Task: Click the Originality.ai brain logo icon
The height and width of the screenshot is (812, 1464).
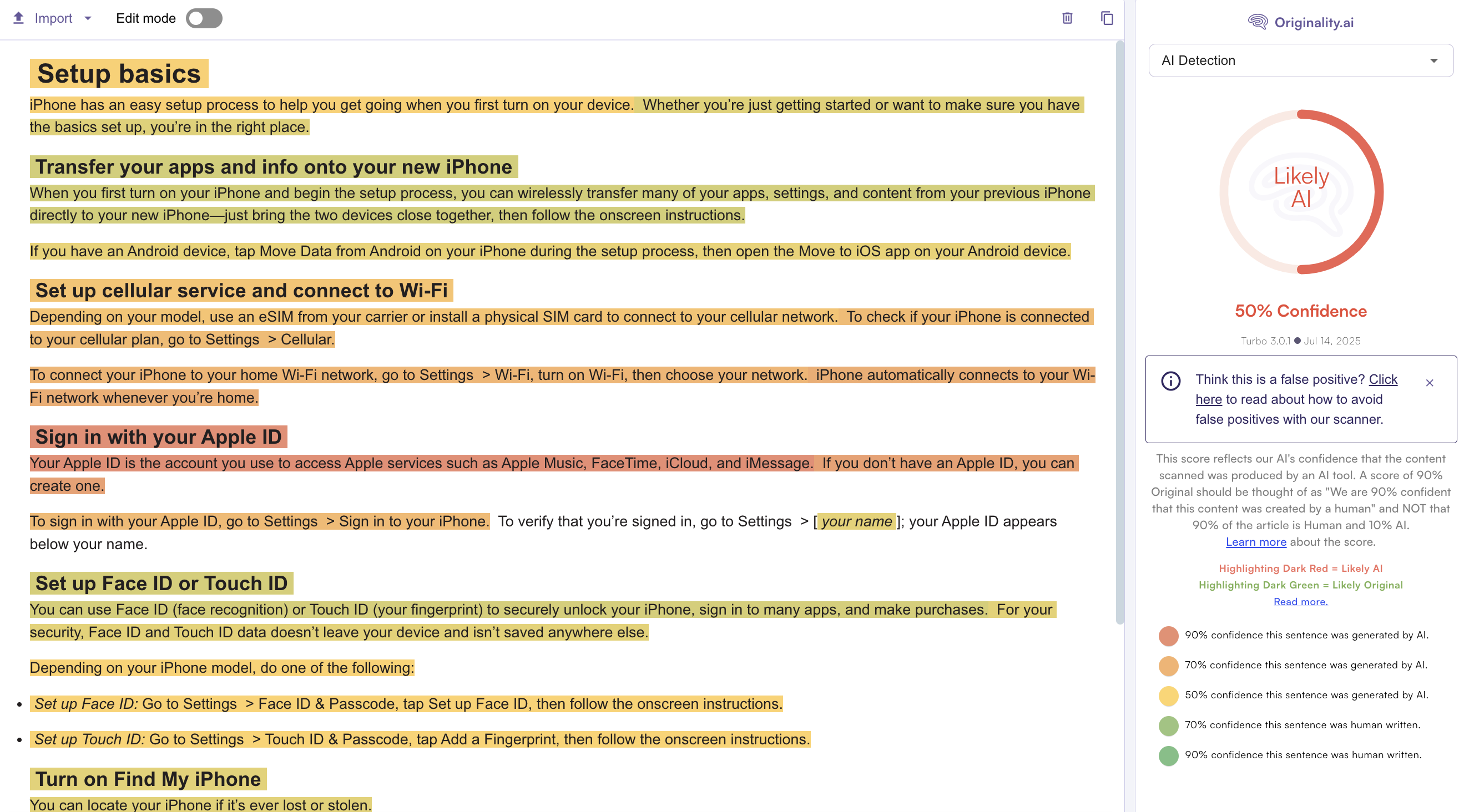Action: point(1258,22)
